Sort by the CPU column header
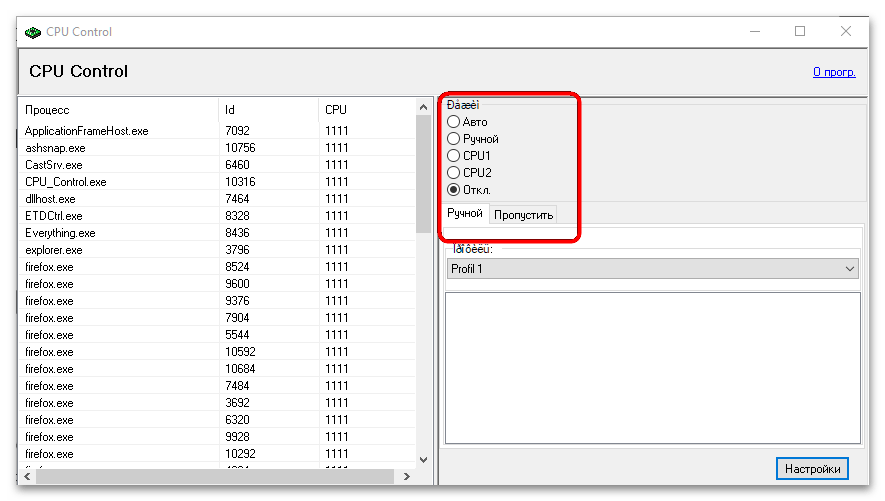This screenshot has width=885, height=501. pos(367,109)
